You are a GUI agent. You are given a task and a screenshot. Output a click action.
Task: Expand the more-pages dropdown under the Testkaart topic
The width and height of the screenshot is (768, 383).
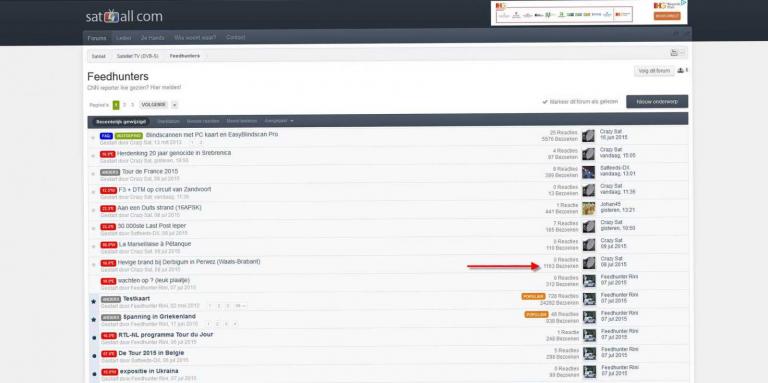tap(240, 306)
